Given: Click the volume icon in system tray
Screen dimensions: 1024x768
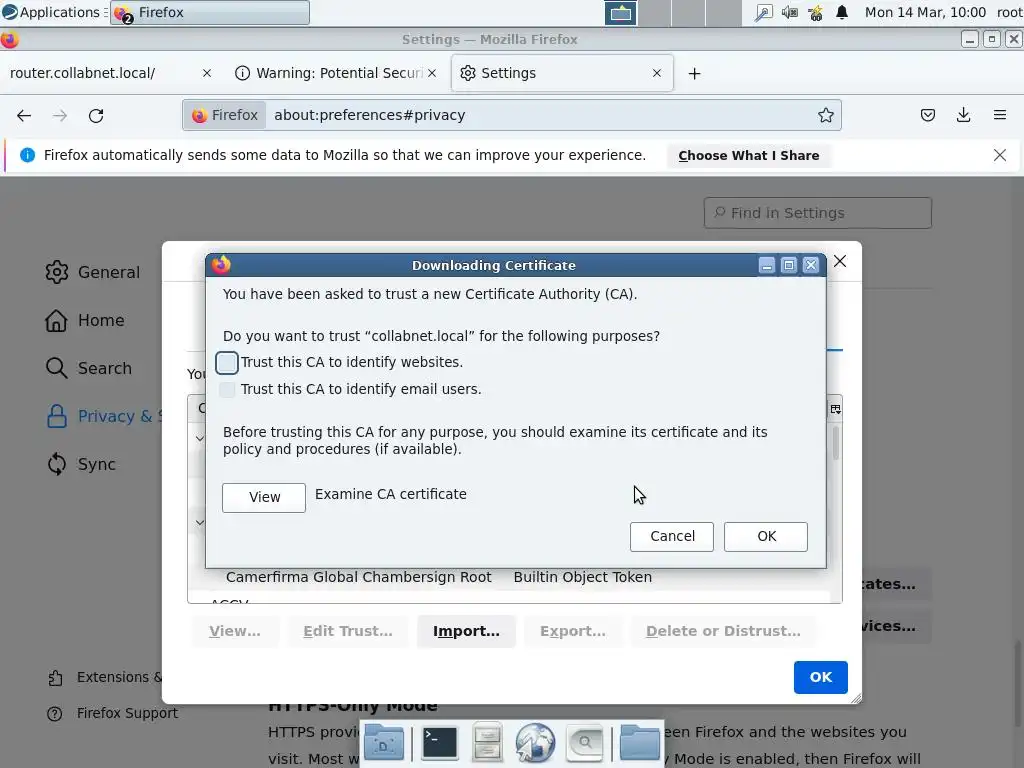Looking at the screenshot, I should click(790, 12).
